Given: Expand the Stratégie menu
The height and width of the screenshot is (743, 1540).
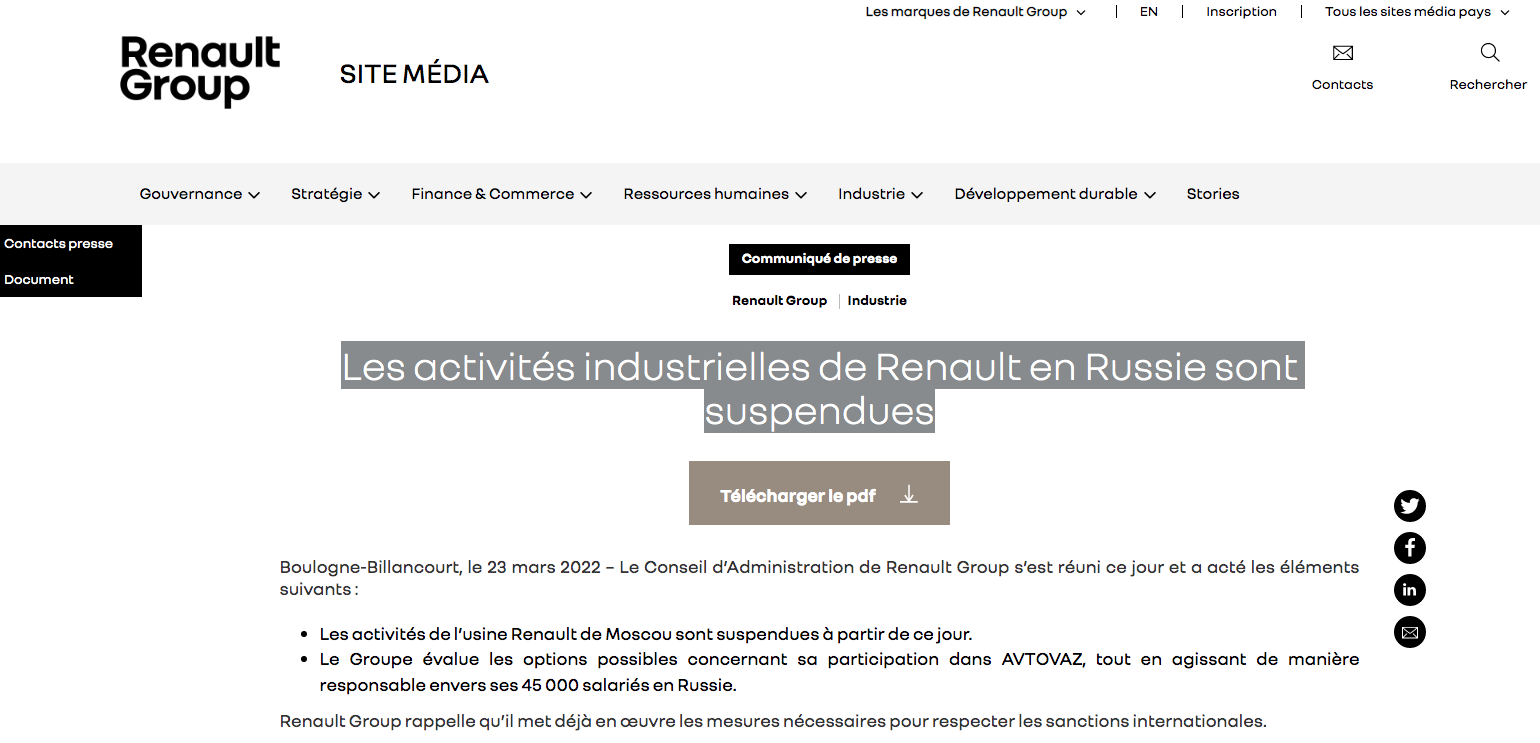Looking at the screenshot, I should [335, 194].
